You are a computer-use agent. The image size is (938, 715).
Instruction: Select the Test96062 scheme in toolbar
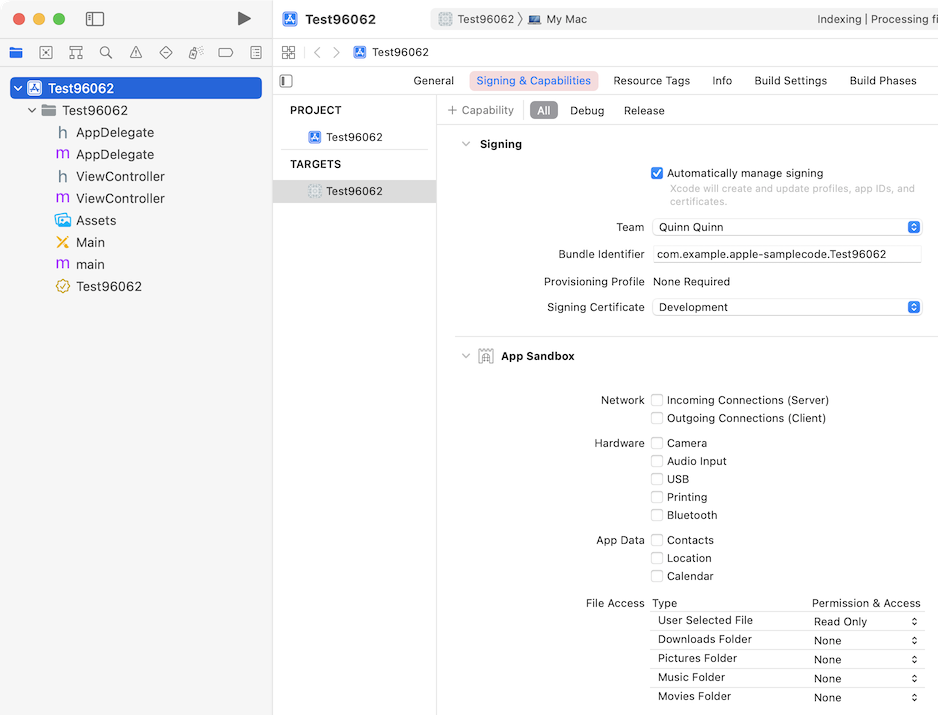point(476,19)
